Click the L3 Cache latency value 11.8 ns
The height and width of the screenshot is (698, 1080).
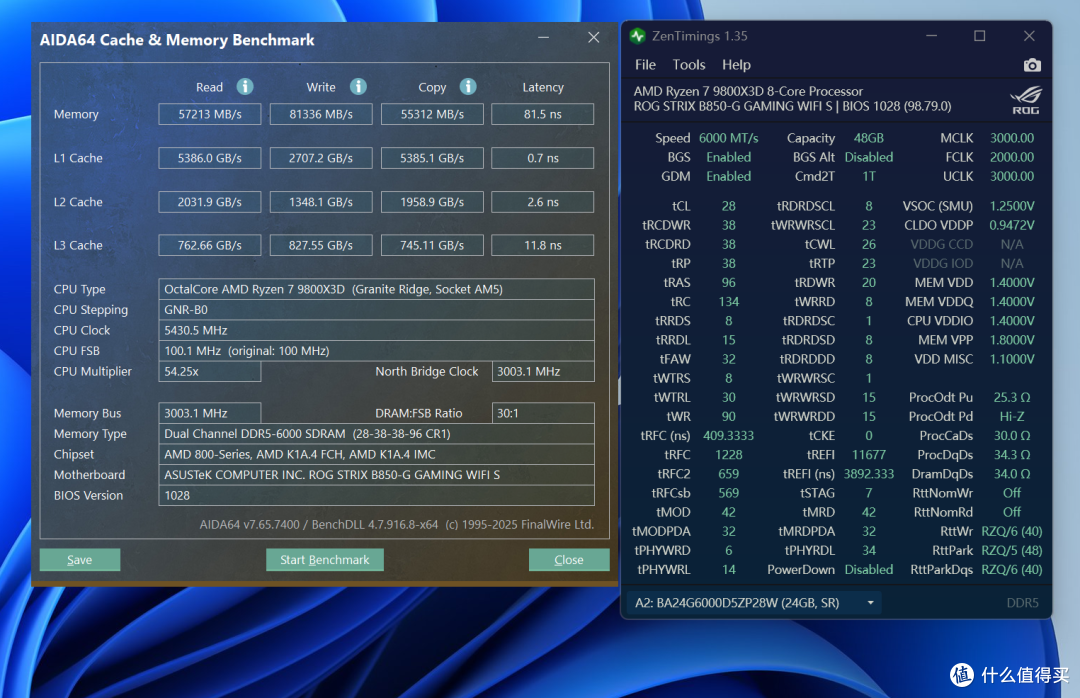click(543, 245)
